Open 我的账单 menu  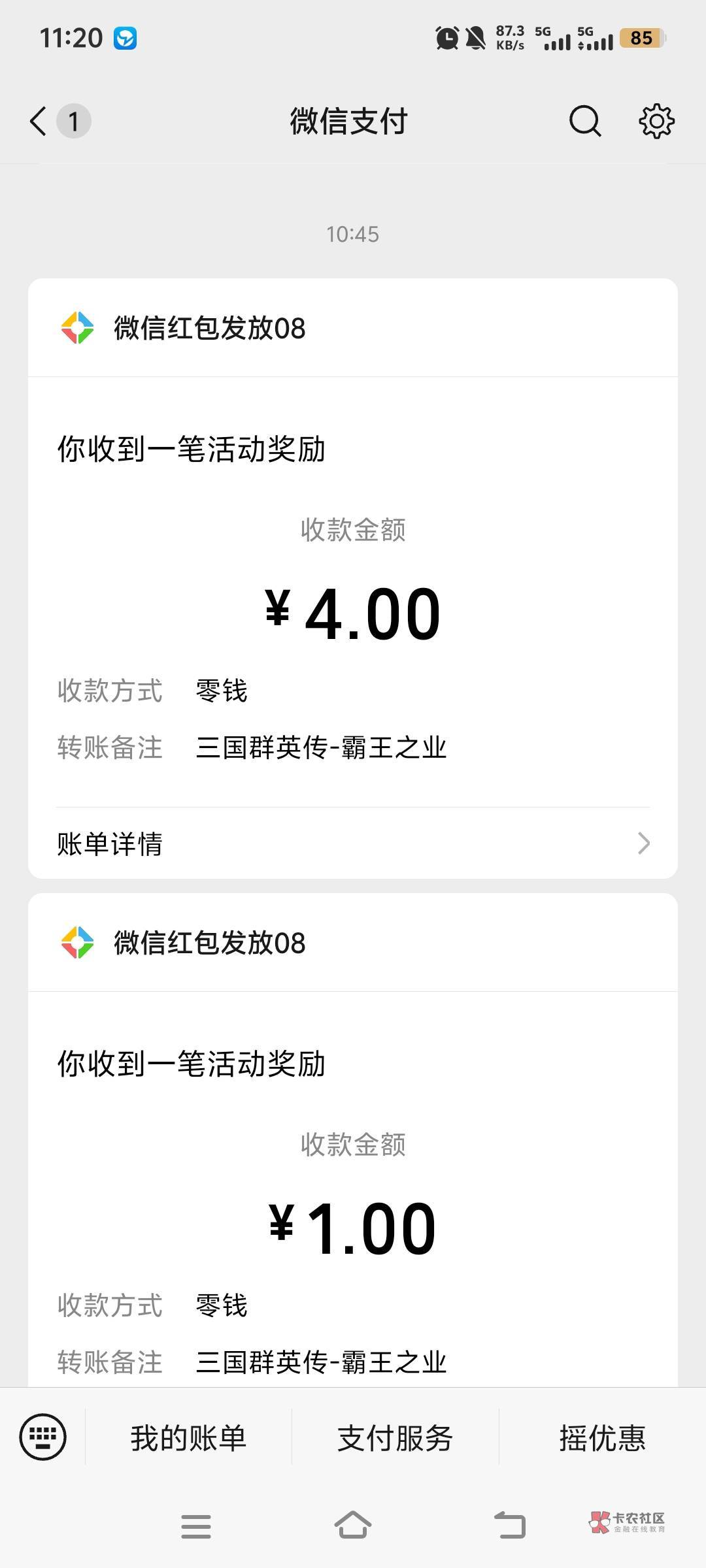188,1437
